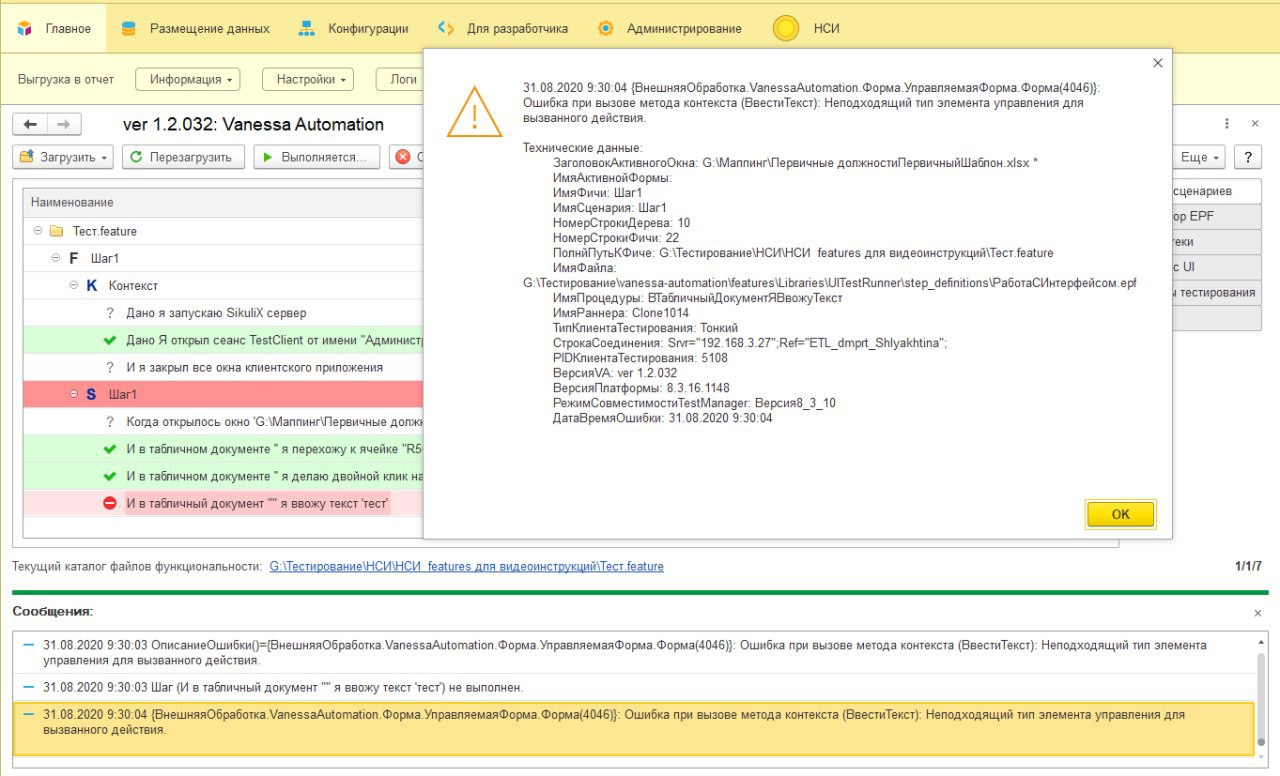The image size is (1280, 776).
Task: Switch to the EPF tab
Action: point(1216,216)
